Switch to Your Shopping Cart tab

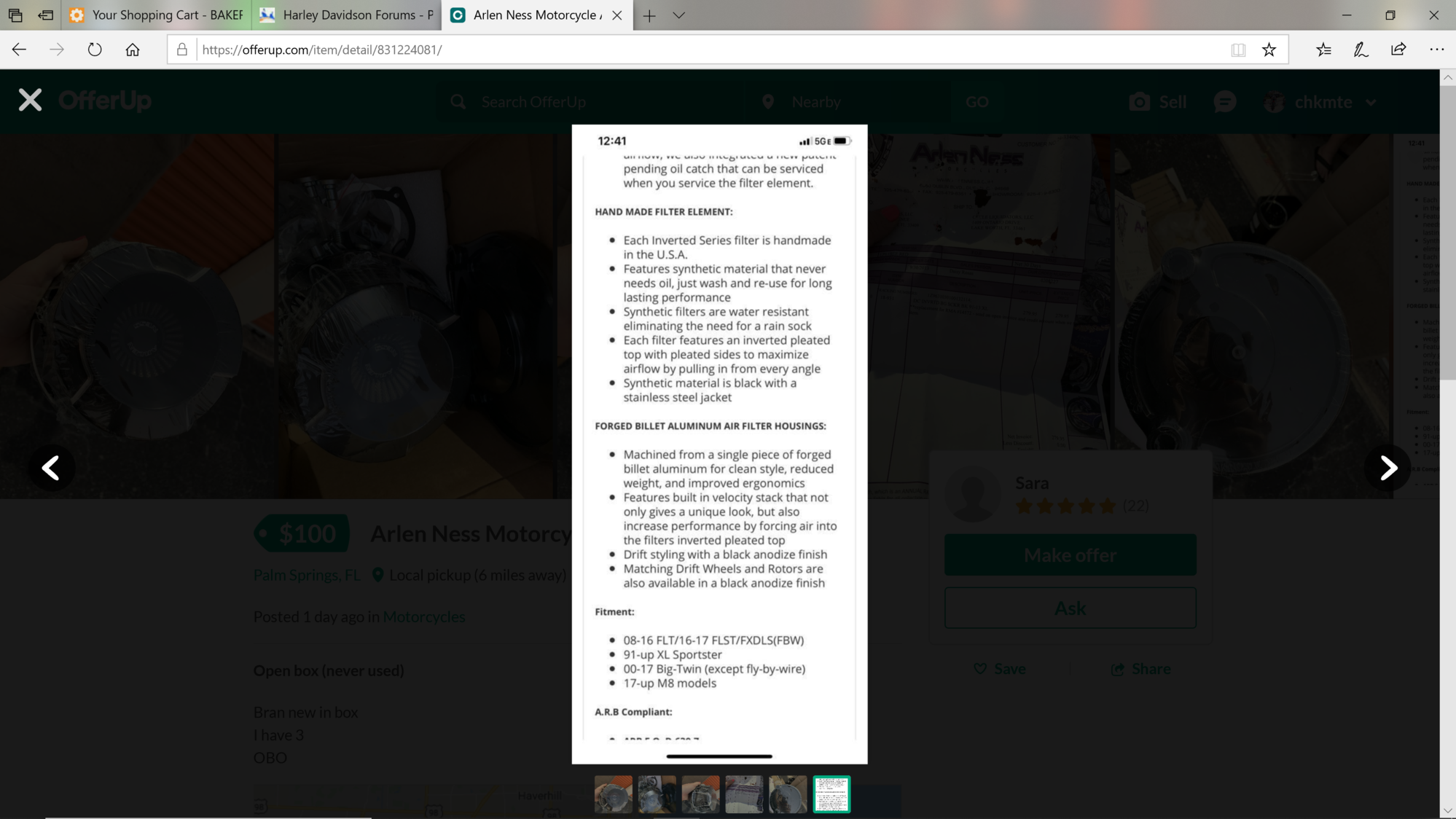point(157,15)
